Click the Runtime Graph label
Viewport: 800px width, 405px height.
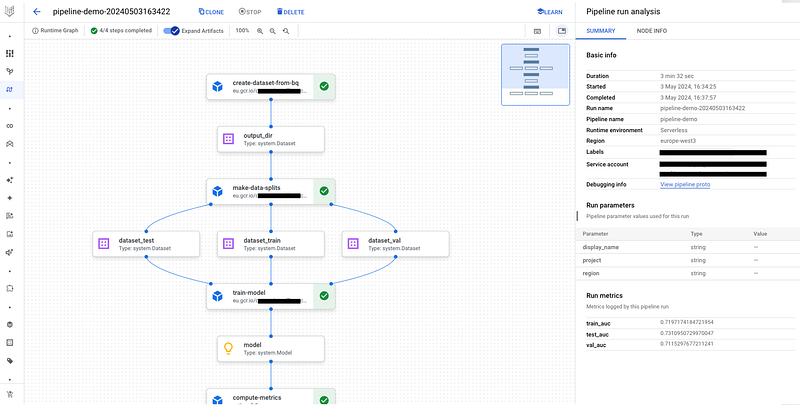59,31
